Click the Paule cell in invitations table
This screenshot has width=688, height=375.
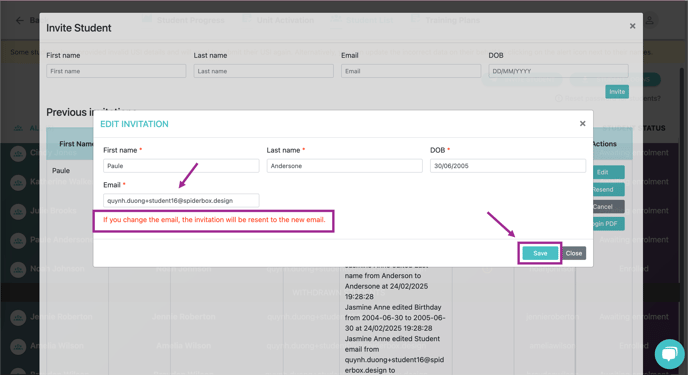[x=61, y=171]
